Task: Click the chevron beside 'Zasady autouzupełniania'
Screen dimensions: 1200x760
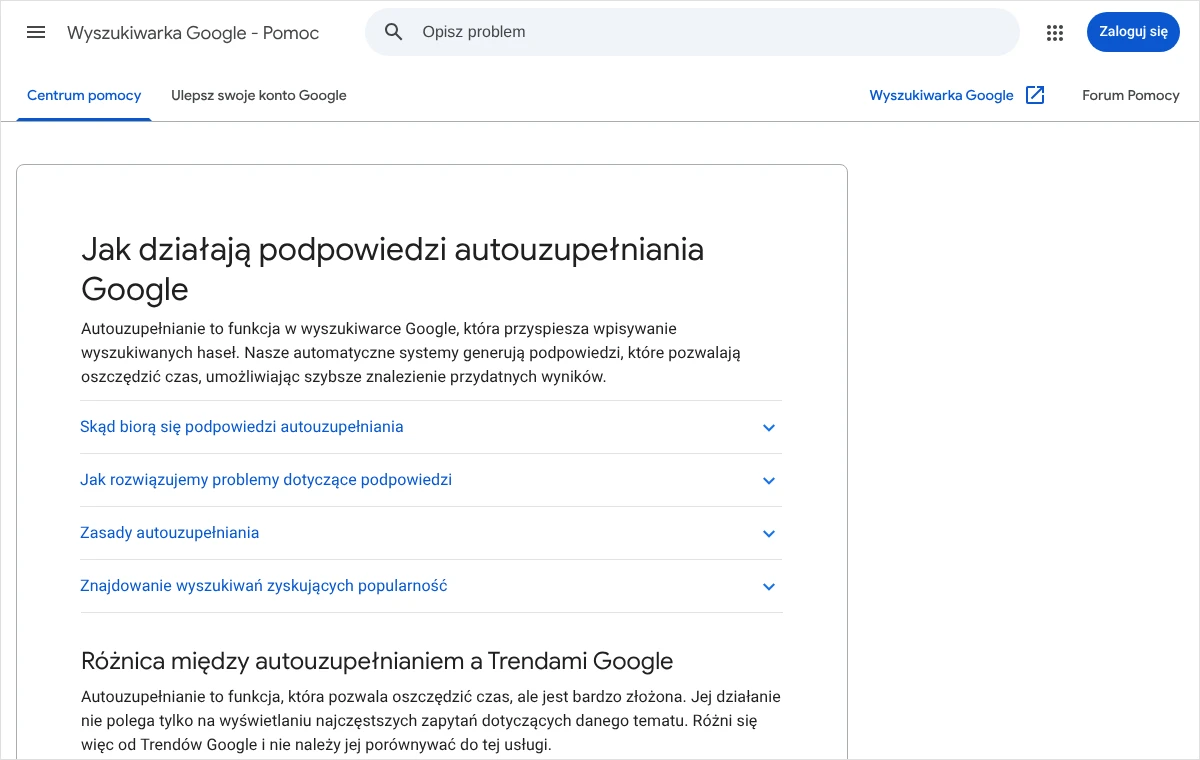Action: click(x=769, y=534)
